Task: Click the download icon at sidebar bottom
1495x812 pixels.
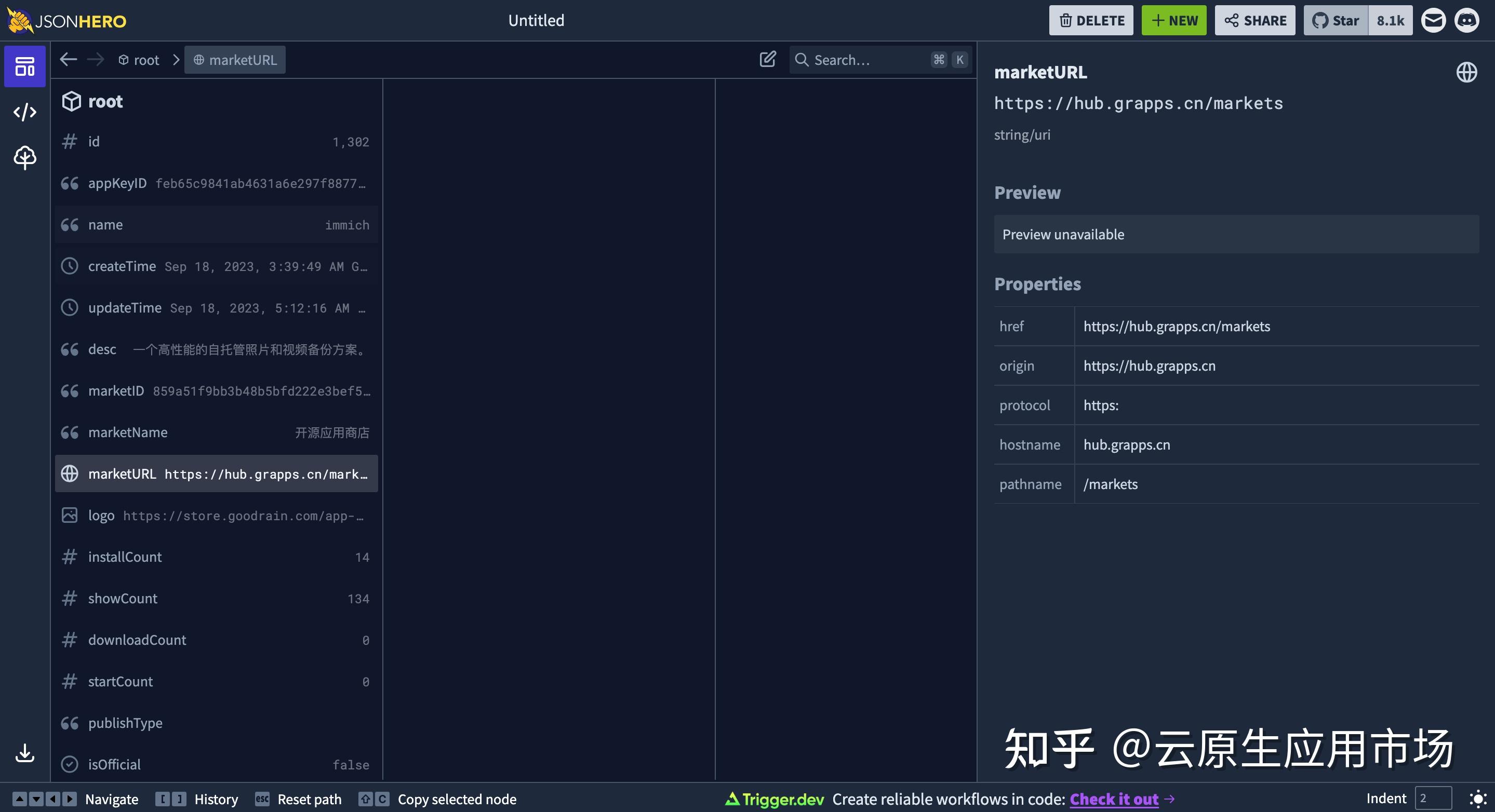Action: (24, 754)
